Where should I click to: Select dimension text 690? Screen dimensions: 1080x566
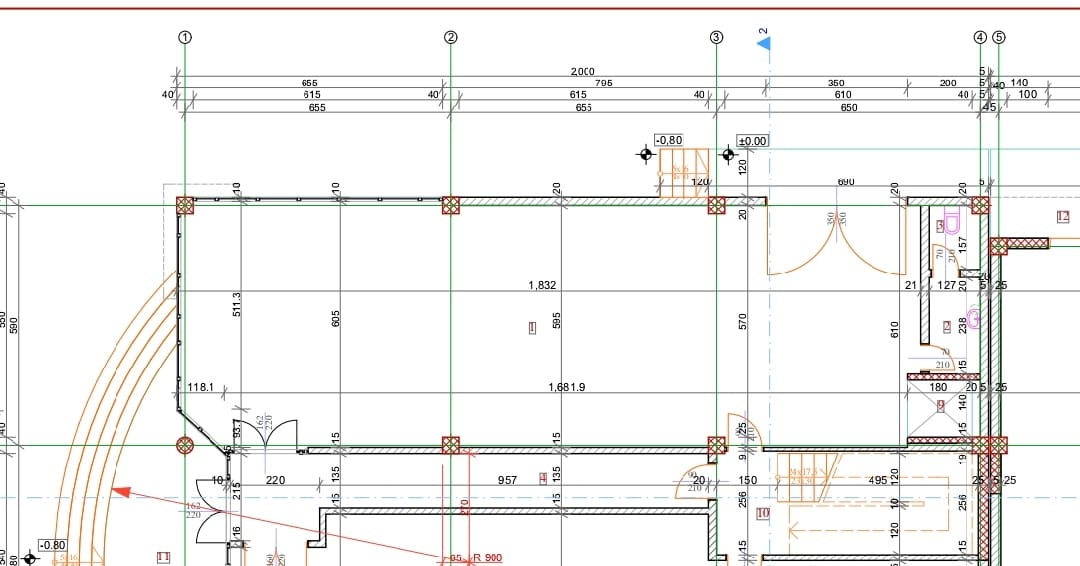(x=846, y=182)
